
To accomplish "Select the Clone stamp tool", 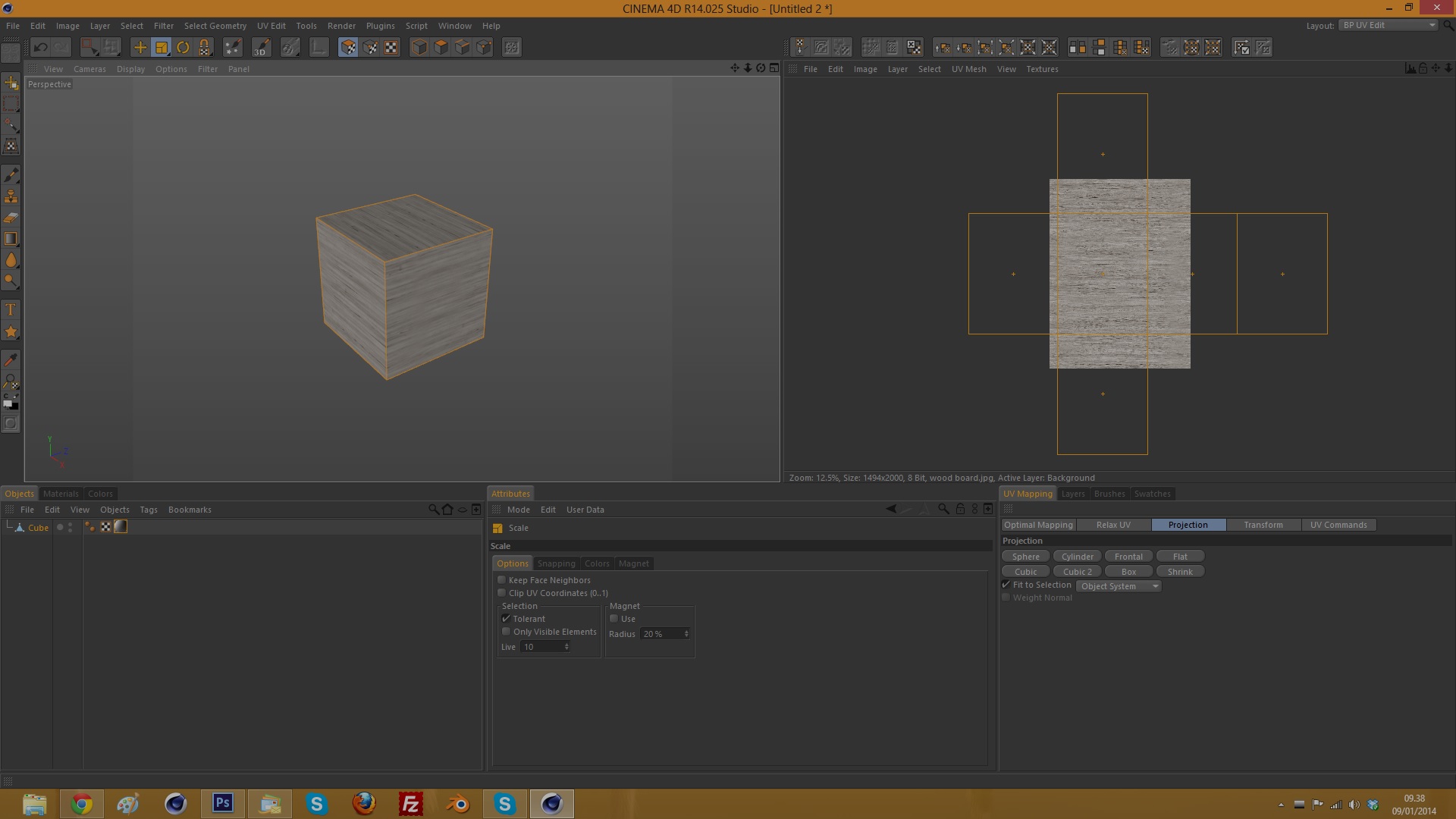I will coord(11,196).
